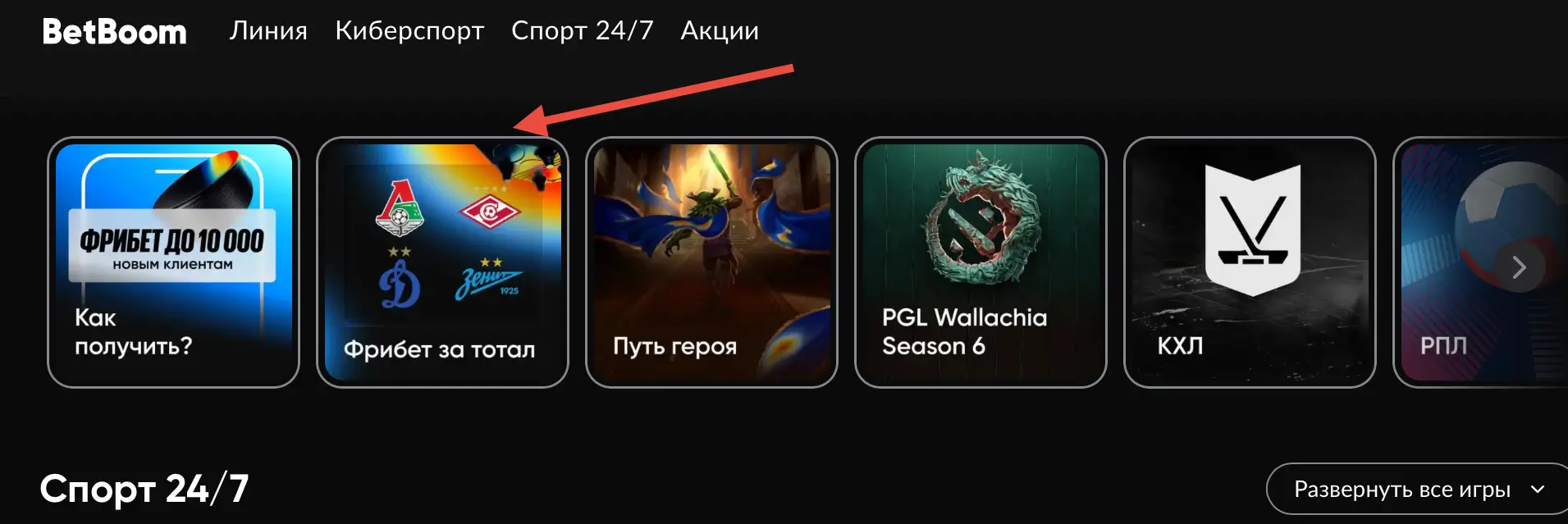Show next cards with the right chevron
1568x524 pixels.
coord(1519,267)
